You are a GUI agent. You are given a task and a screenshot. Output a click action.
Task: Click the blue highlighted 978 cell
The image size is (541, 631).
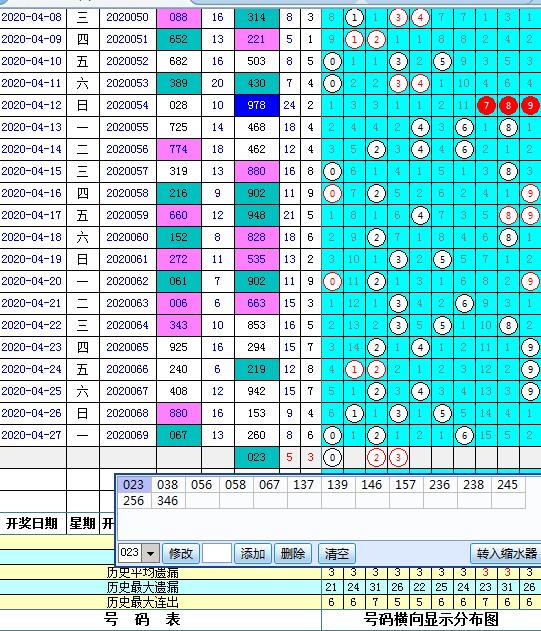256,105
